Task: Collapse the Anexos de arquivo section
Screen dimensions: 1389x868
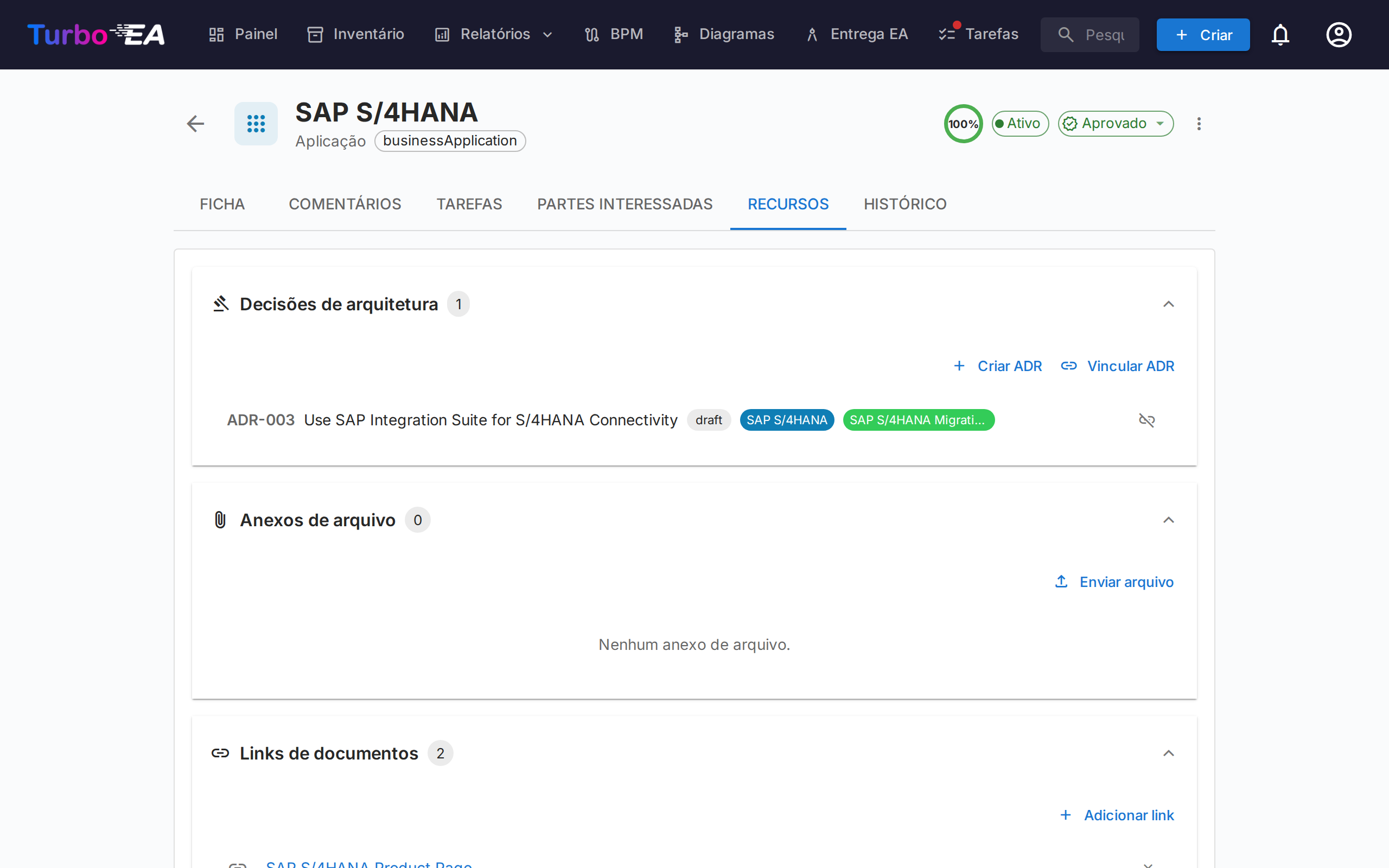Action: (1169, 520)
